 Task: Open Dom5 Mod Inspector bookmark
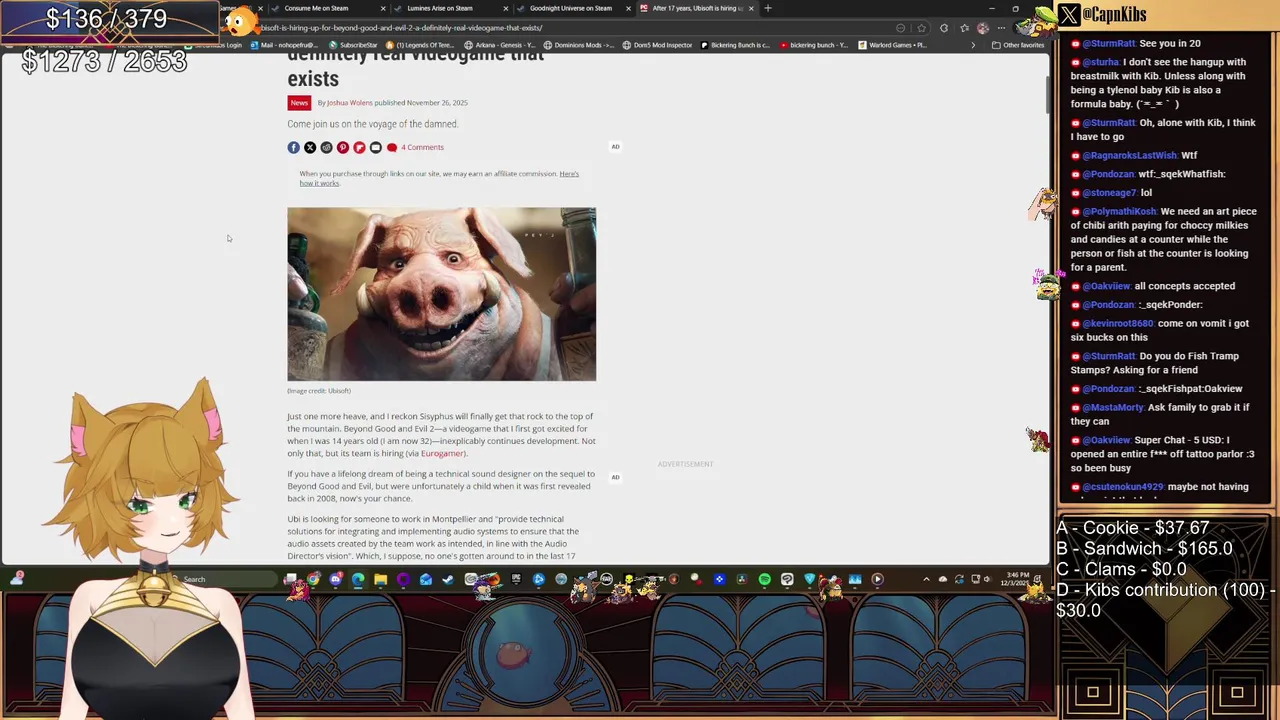coord(657,45)
